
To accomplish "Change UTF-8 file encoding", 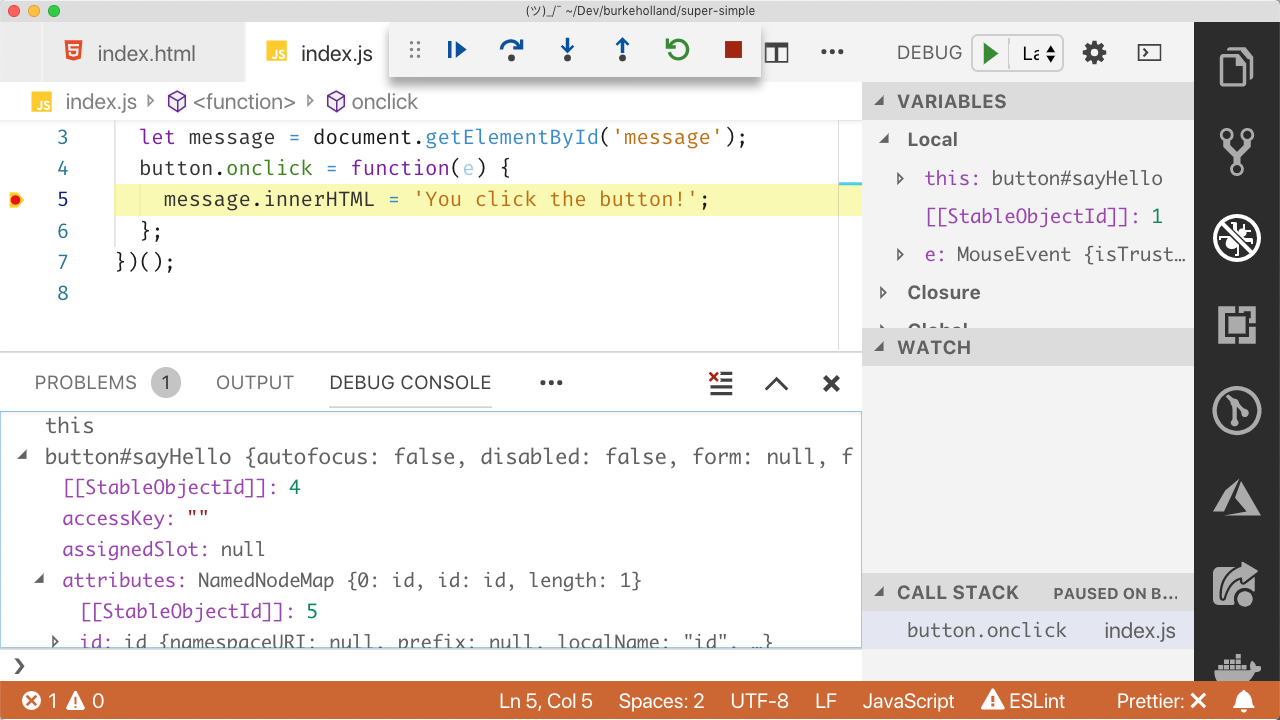I will 759,701.
